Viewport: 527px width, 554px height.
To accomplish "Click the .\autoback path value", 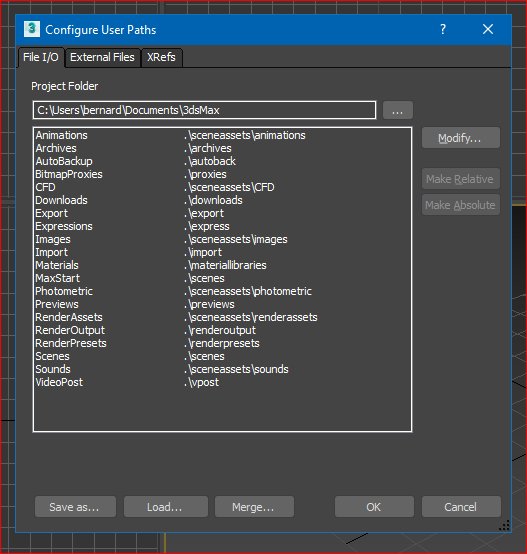I will click(x=210, y=161).
